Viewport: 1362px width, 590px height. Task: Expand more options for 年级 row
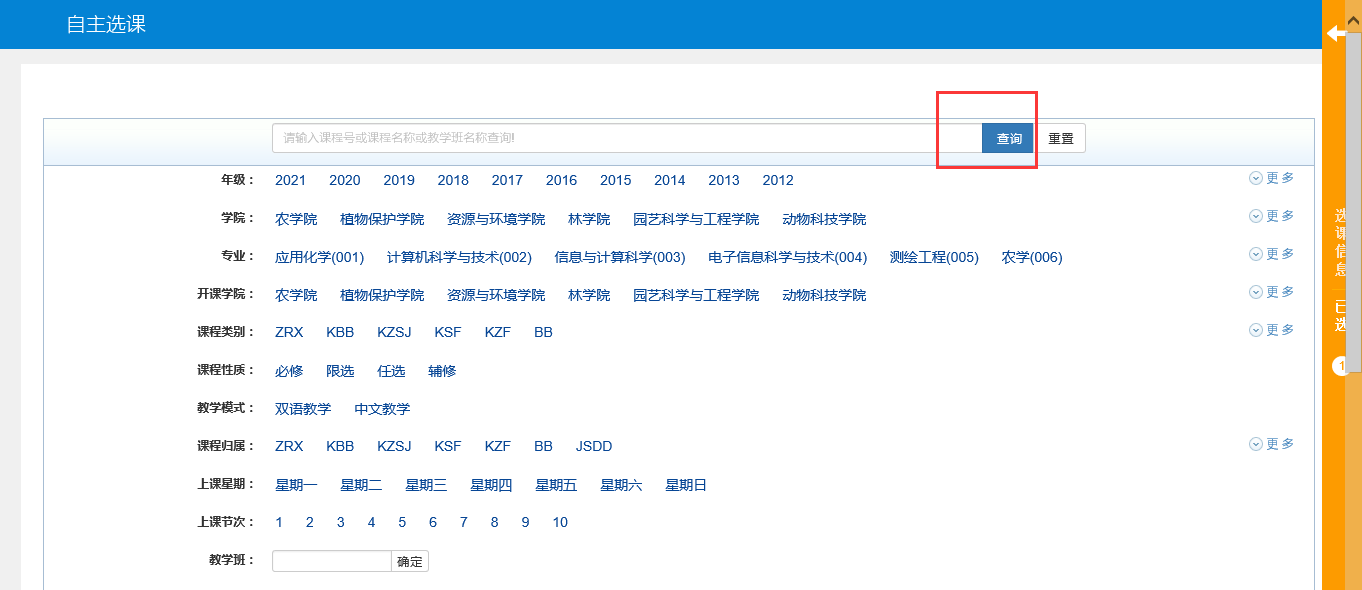1271,178
